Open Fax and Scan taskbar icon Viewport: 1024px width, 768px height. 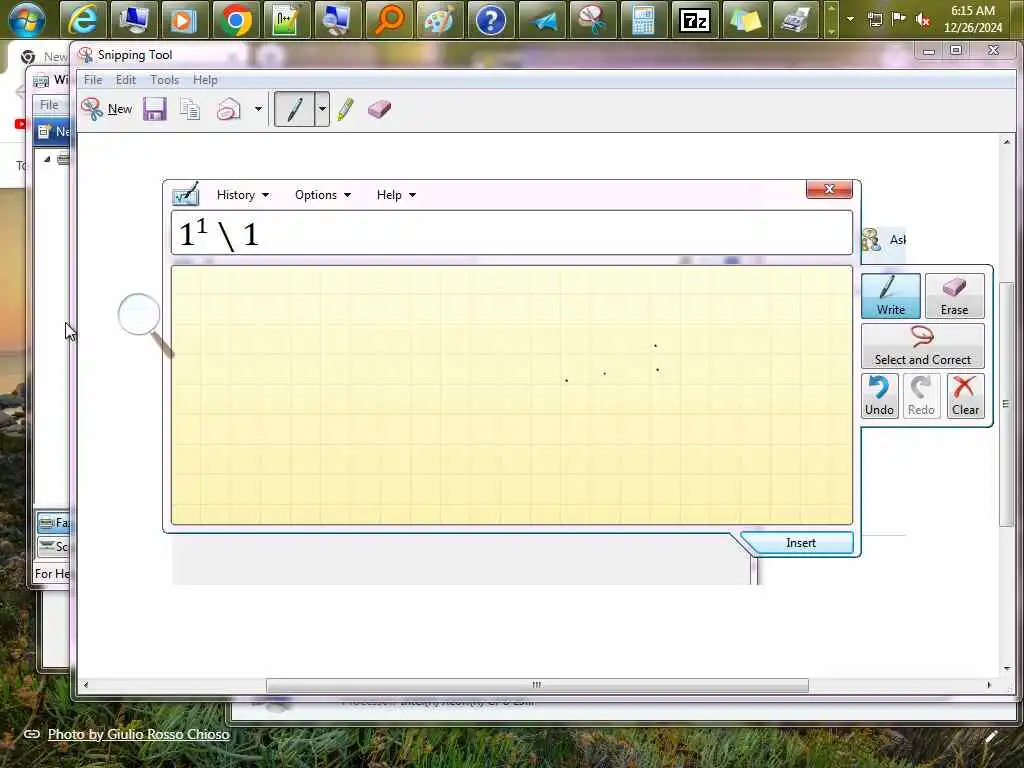point(796,20)
